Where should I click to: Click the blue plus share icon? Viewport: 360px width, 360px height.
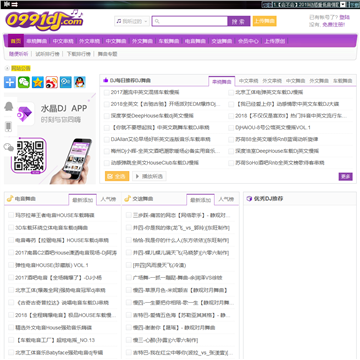point(10,82)
